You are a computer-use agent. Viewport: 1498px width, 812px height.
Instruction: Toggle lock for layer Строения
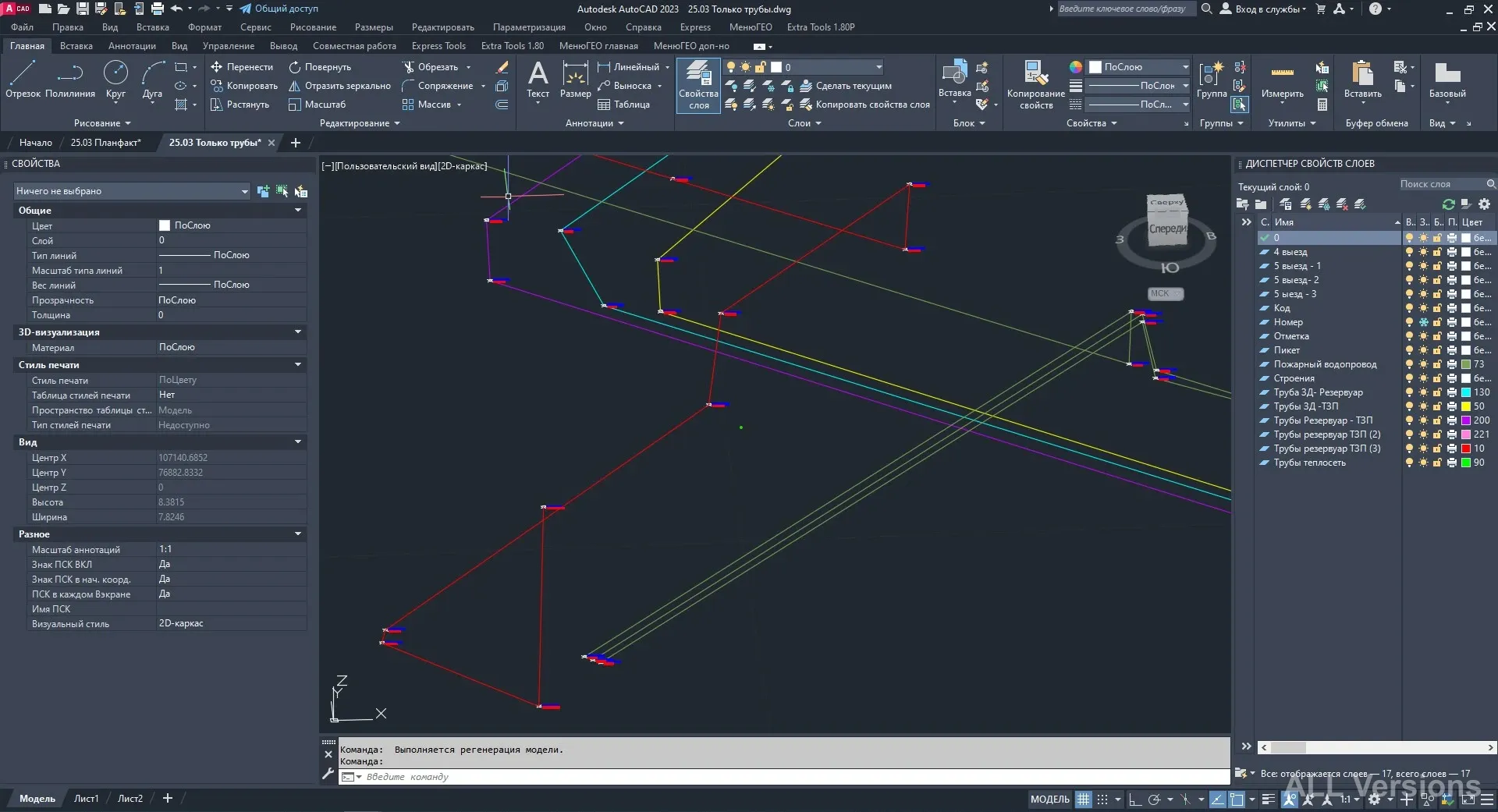1437,378
